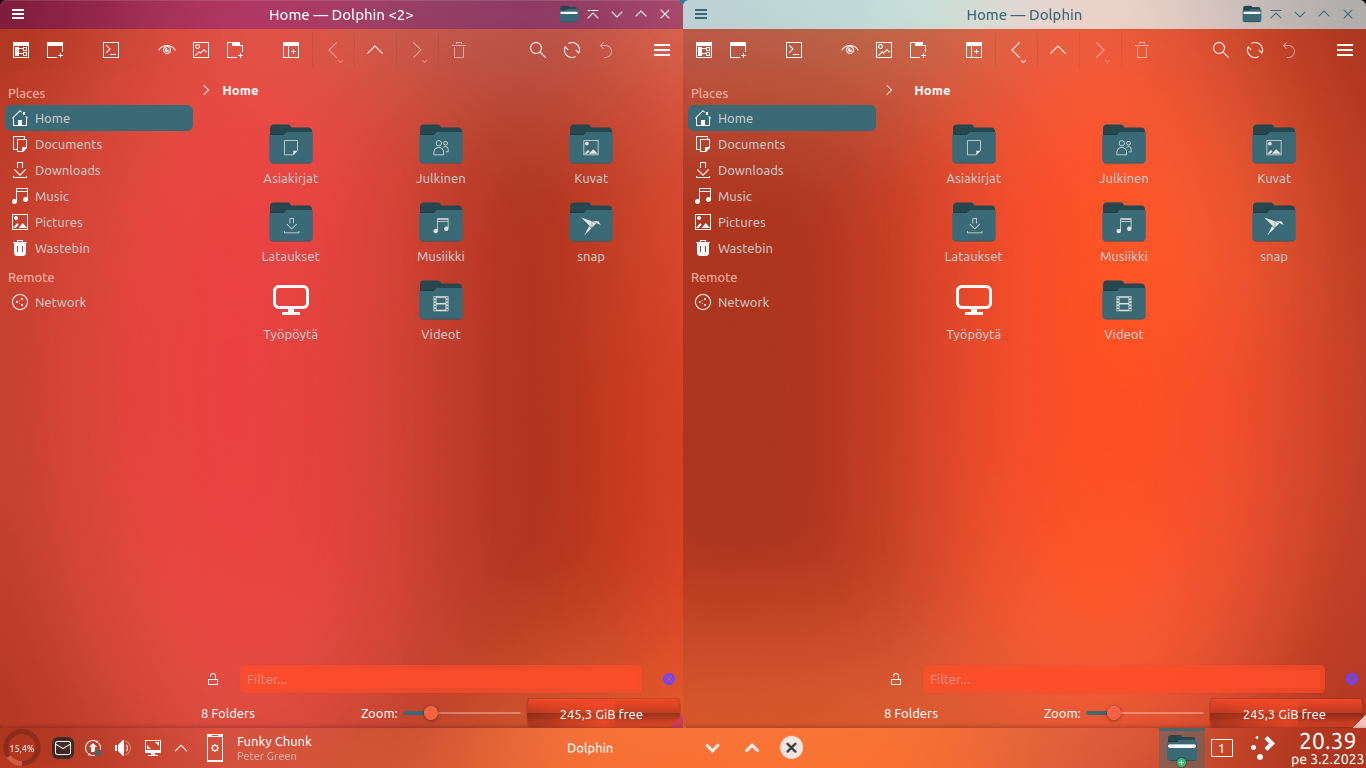
Task: Select Videot folder in right Dolphin window
Action: [x=1124, y=311]
